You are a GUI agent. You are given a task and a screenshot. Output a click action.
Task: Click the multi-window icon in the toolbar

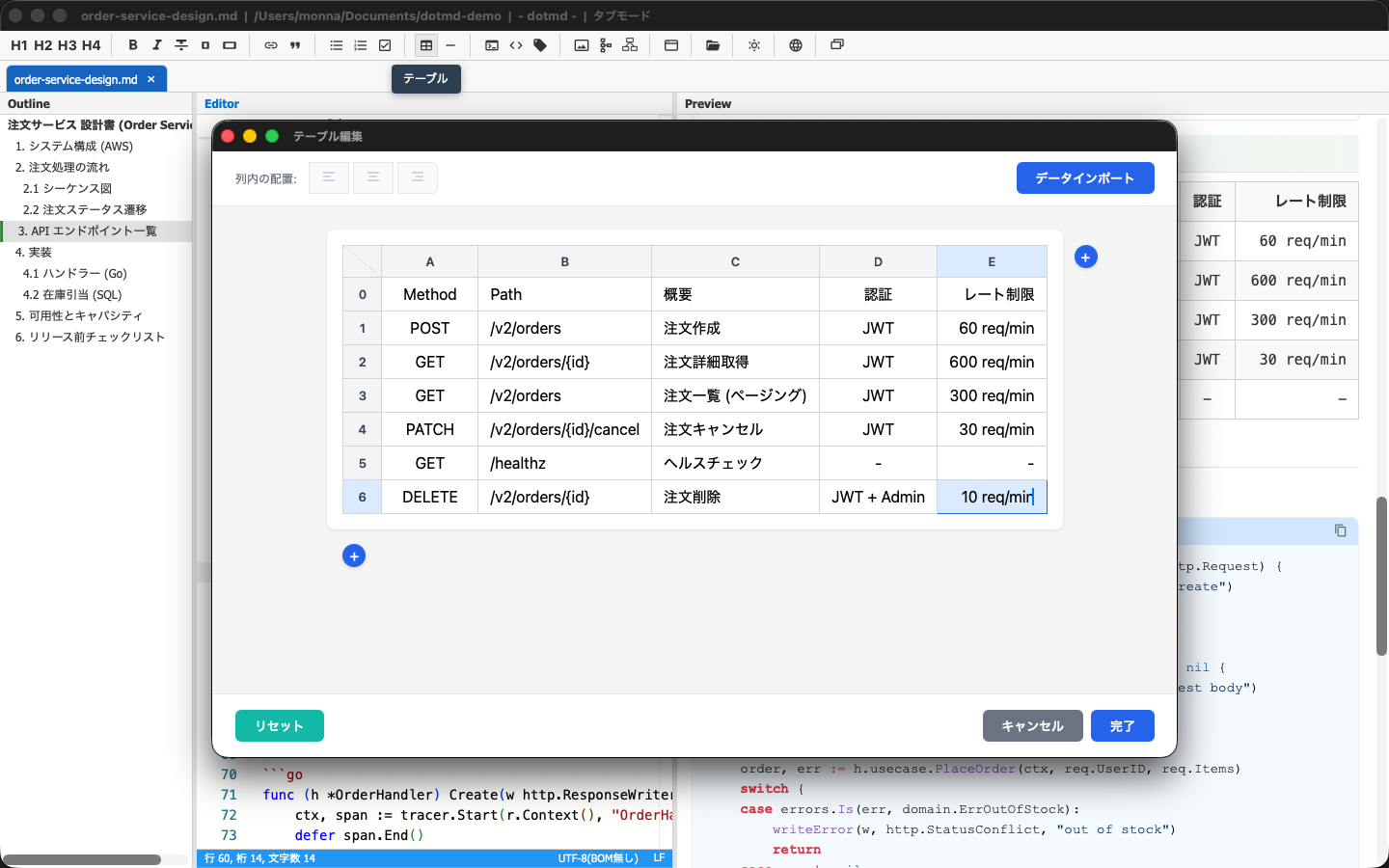[837, 45]
